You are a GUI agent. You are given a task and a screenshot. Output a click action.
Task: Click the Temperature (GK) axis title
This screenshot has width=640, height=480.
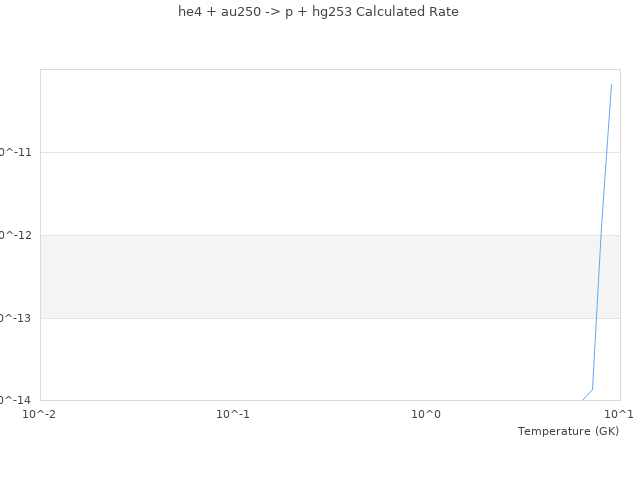[x=568, y=431]
